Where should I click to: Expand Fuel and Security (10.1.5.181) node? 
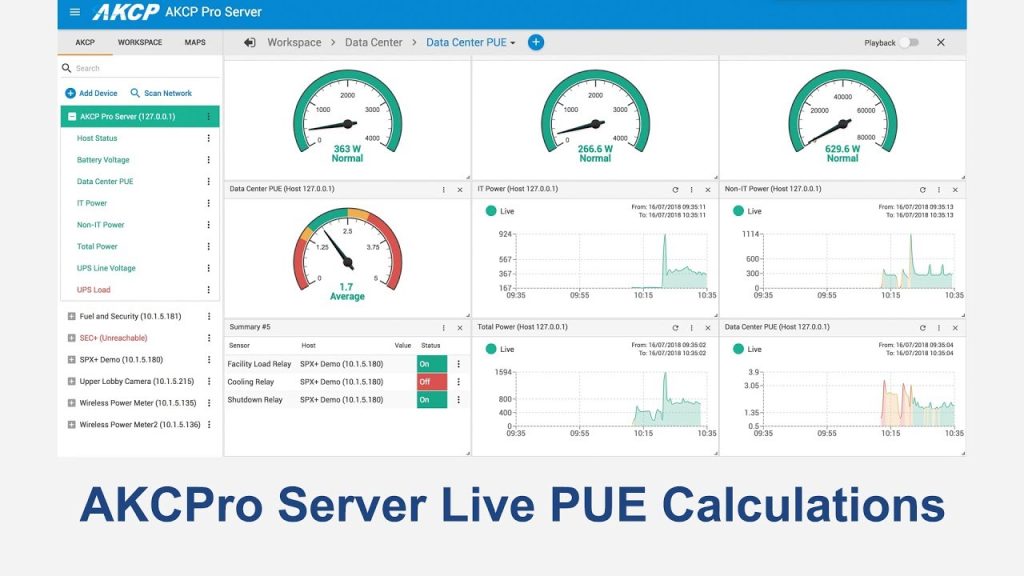tap(71, 316)
